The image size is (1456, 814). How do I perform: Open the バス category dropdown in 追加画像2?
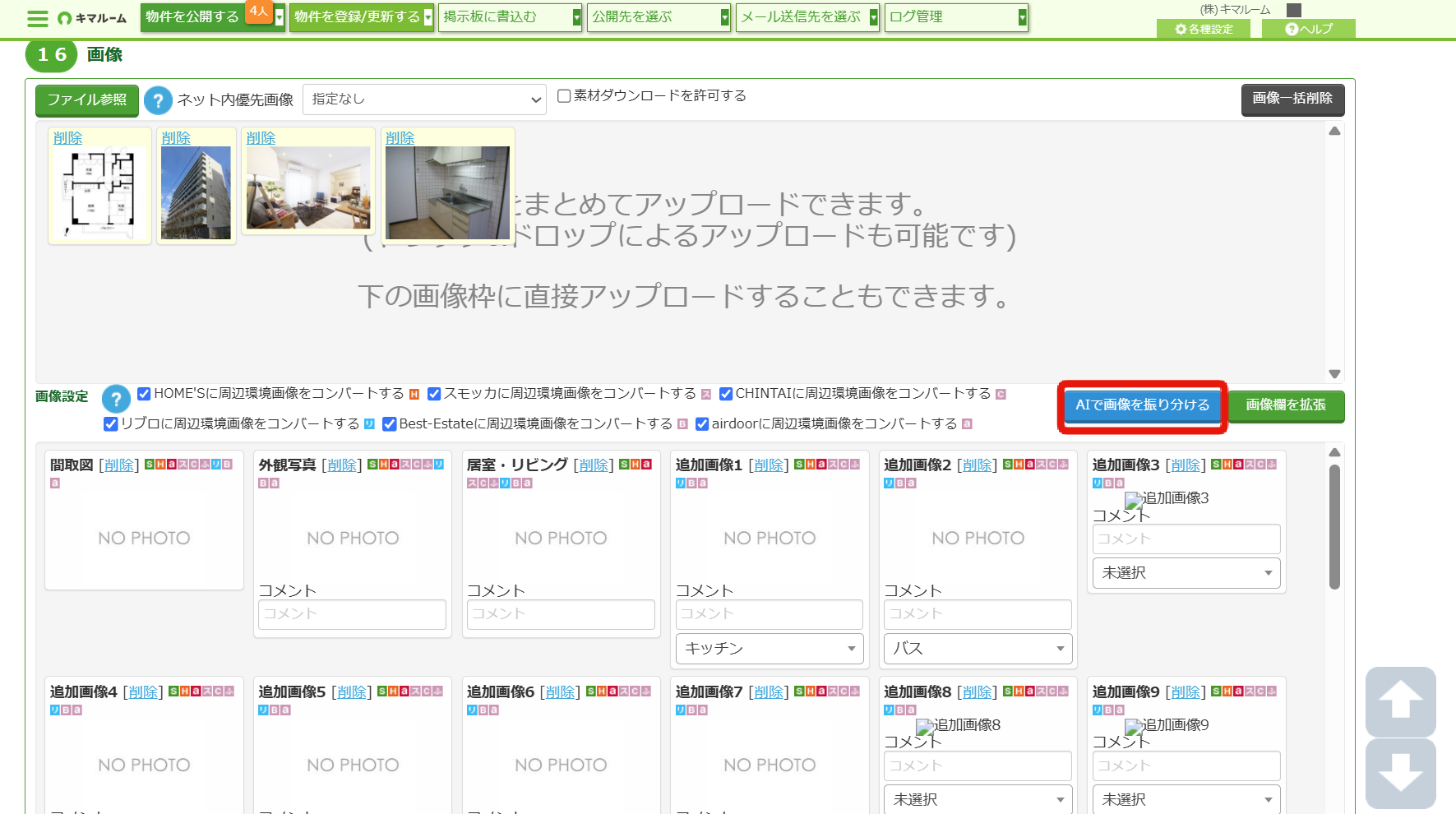coord(978,649)
